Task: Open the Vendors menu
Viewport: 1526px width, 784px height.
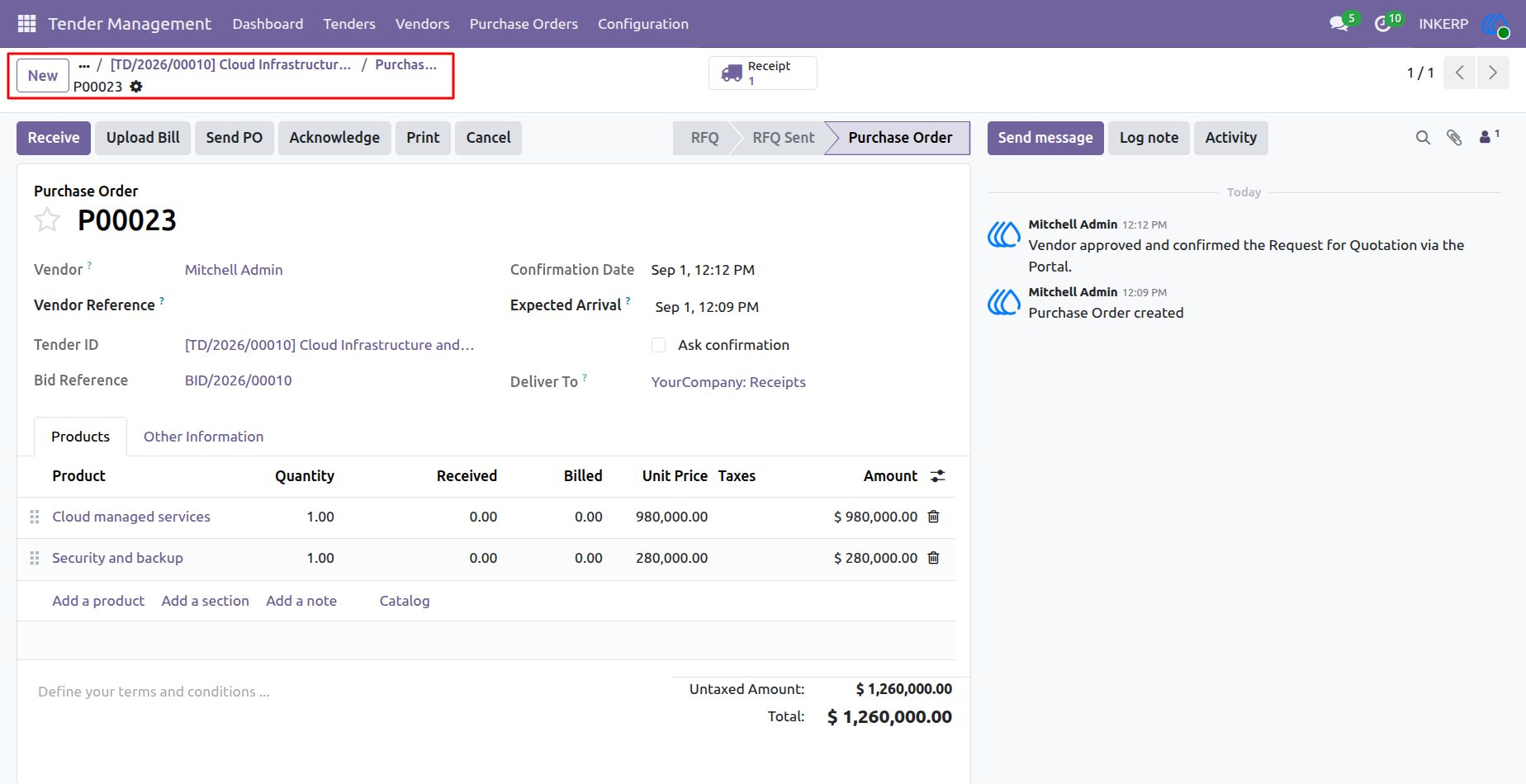Action: pos(423,24)
